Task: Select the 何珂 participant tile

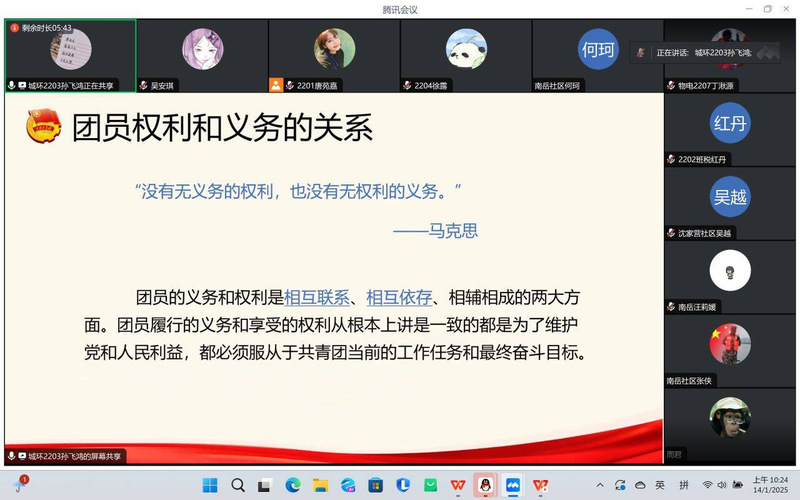Action: pyautogui.click(x=597, y=50)
